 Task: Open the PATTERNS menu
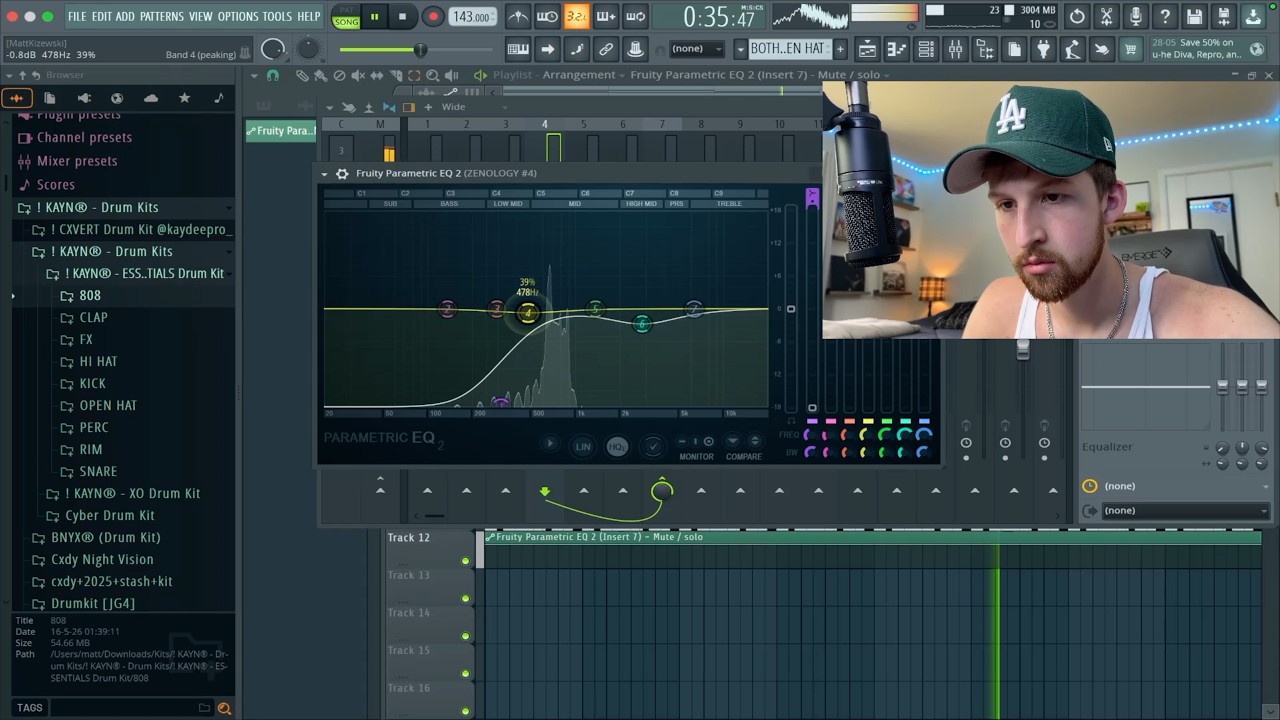tap(161, 17)
